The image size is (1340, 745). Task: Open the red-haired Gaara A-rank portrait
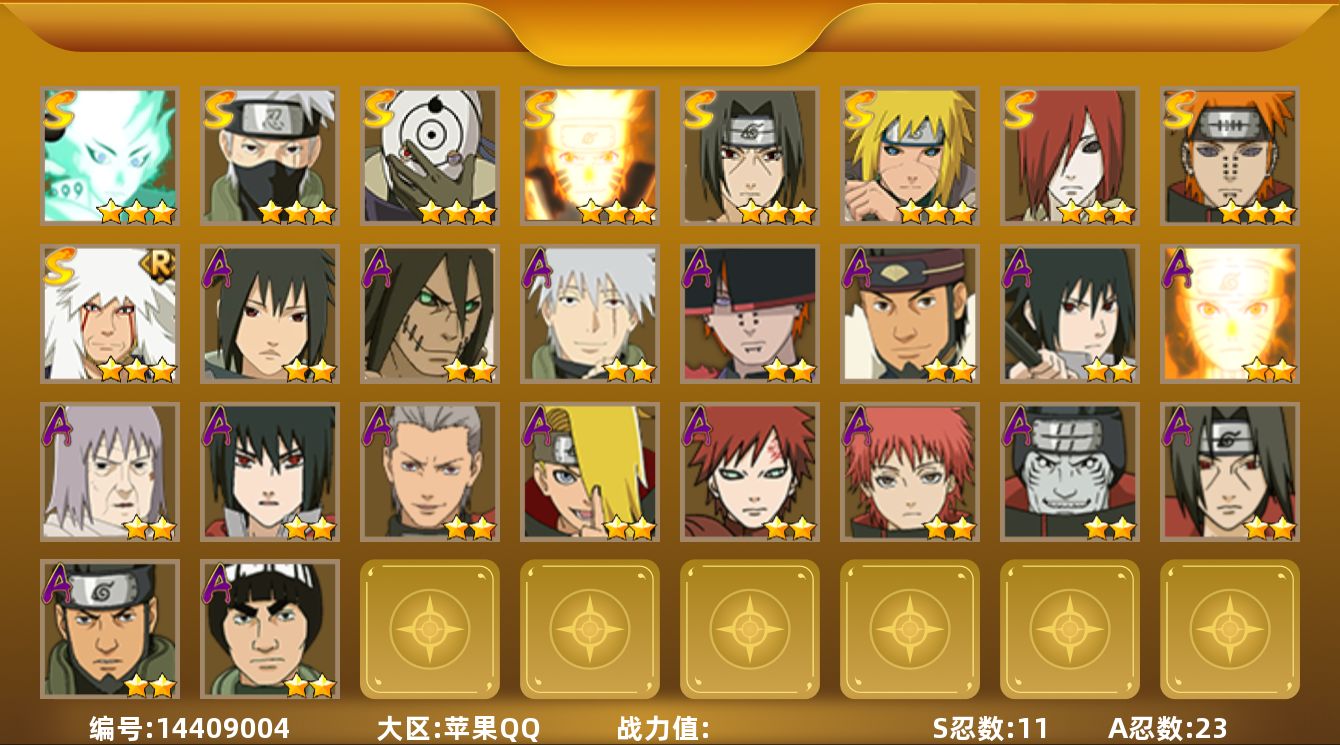click(x=750, y=472)
